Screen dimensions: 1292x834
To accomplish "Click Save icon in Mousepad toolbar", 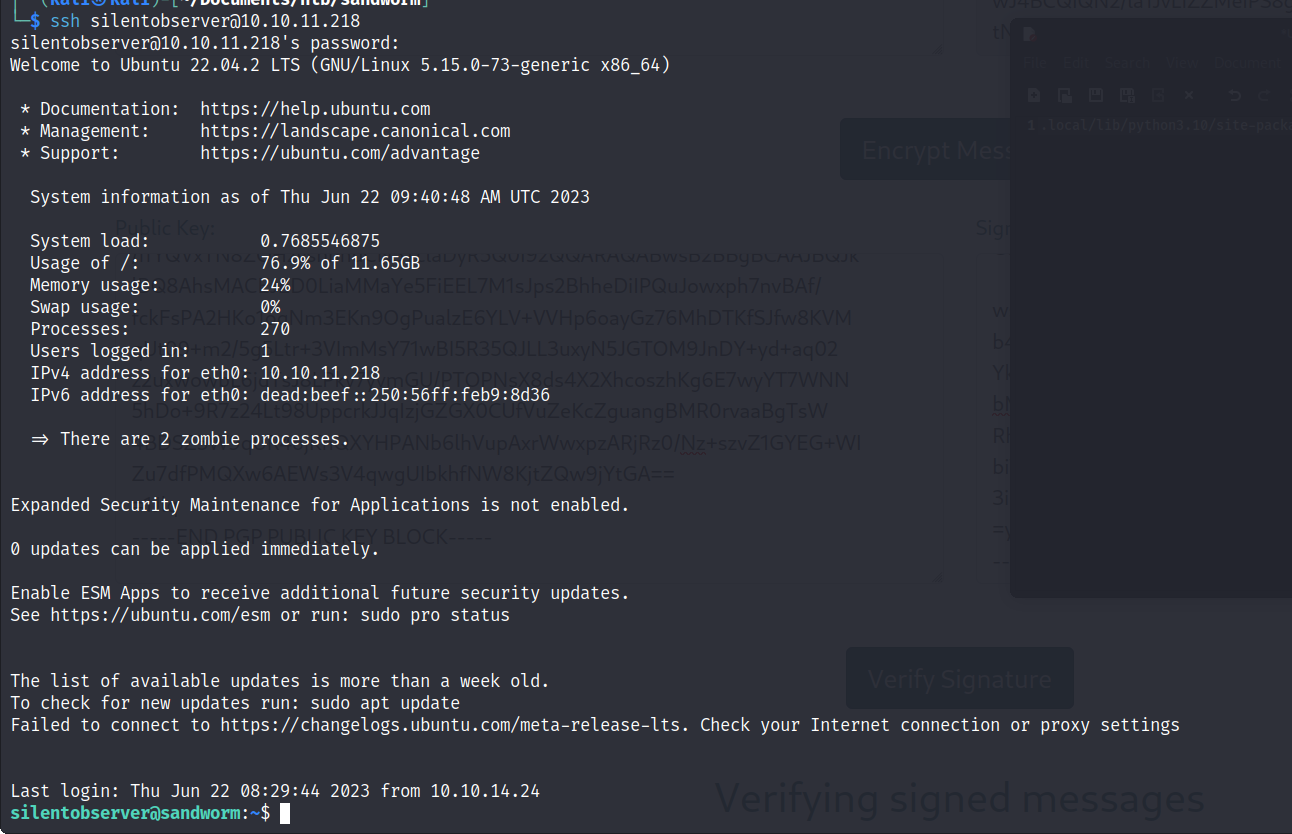I will (x=1096, y=95).
